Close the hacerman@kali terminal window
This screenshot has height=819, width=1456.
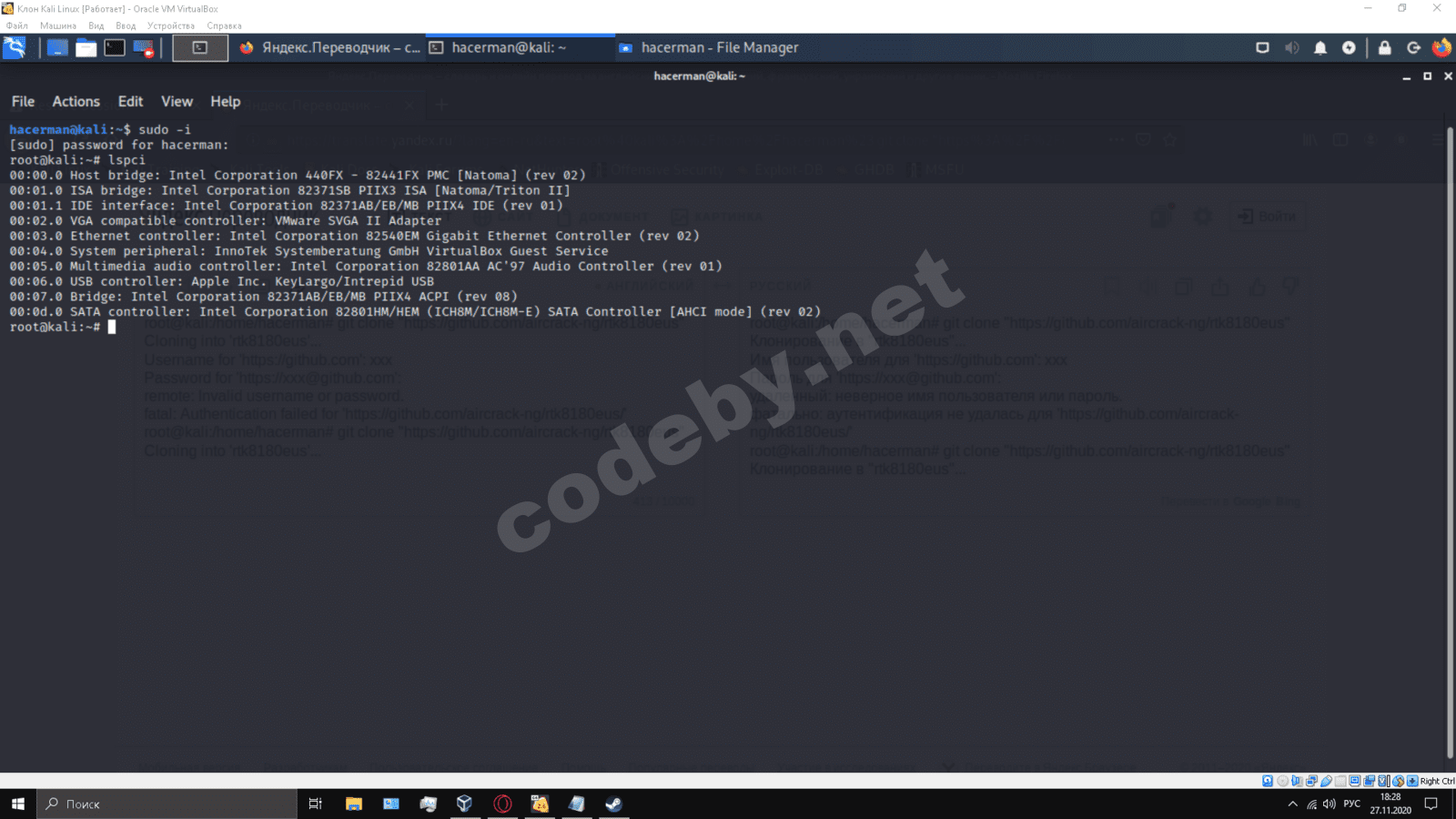1448,76
